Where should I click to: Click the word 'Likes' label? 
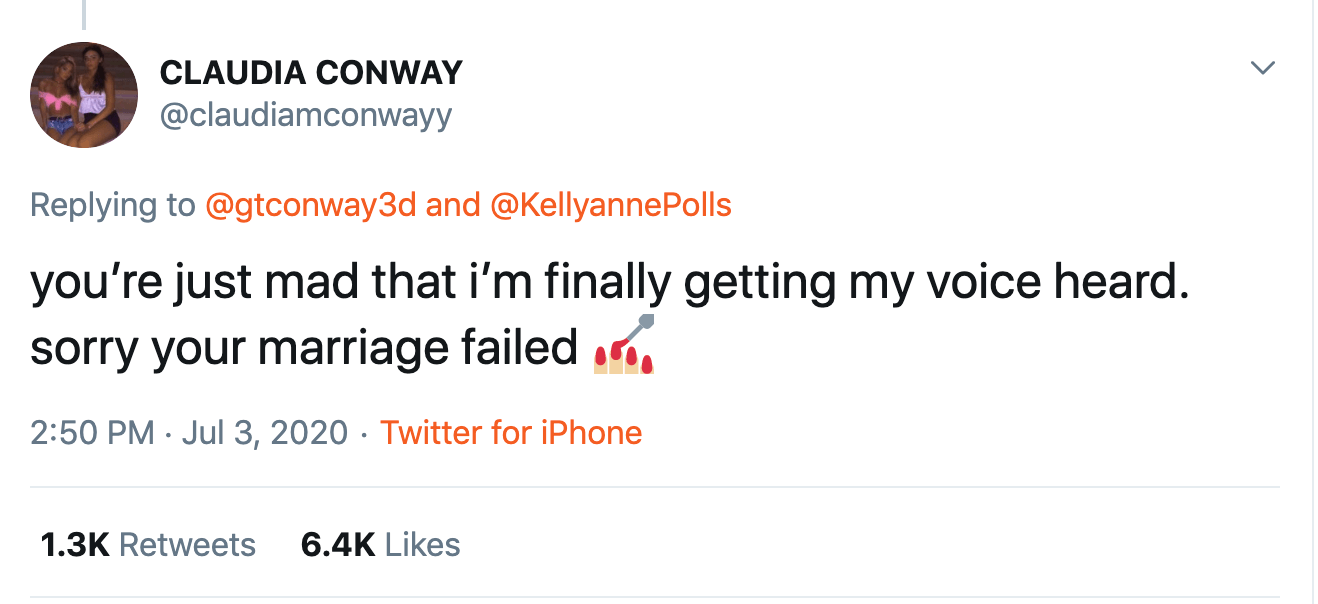click(422, 545)
